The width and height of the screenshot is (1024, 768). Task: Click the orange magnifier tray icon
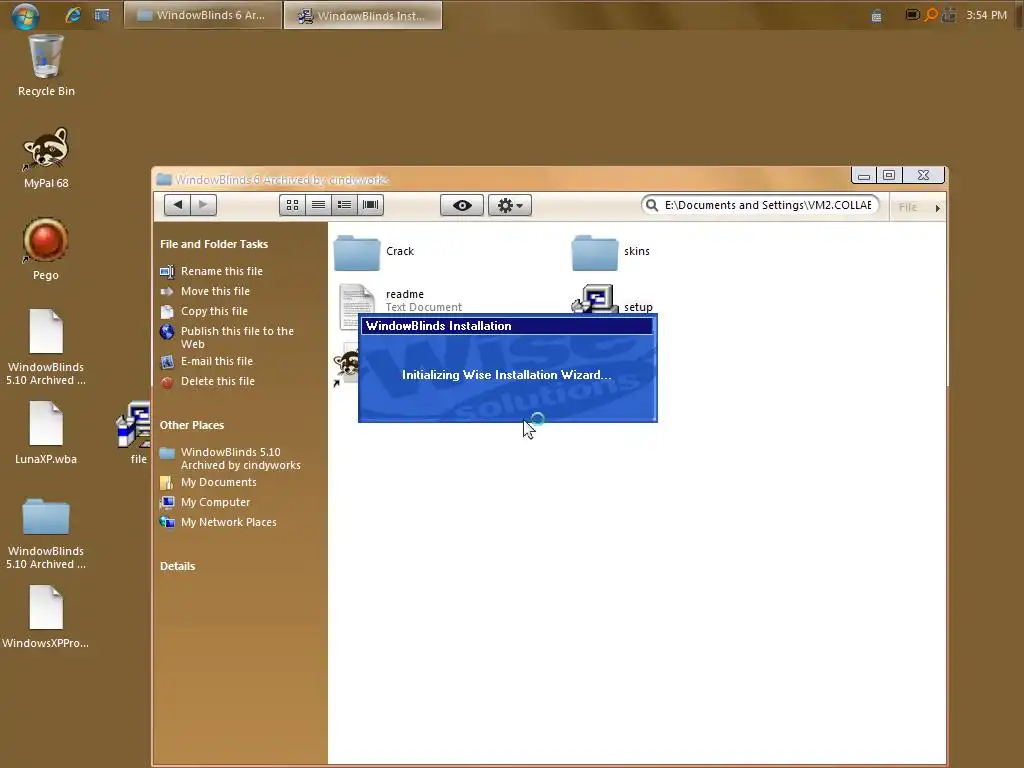point(931,14)
